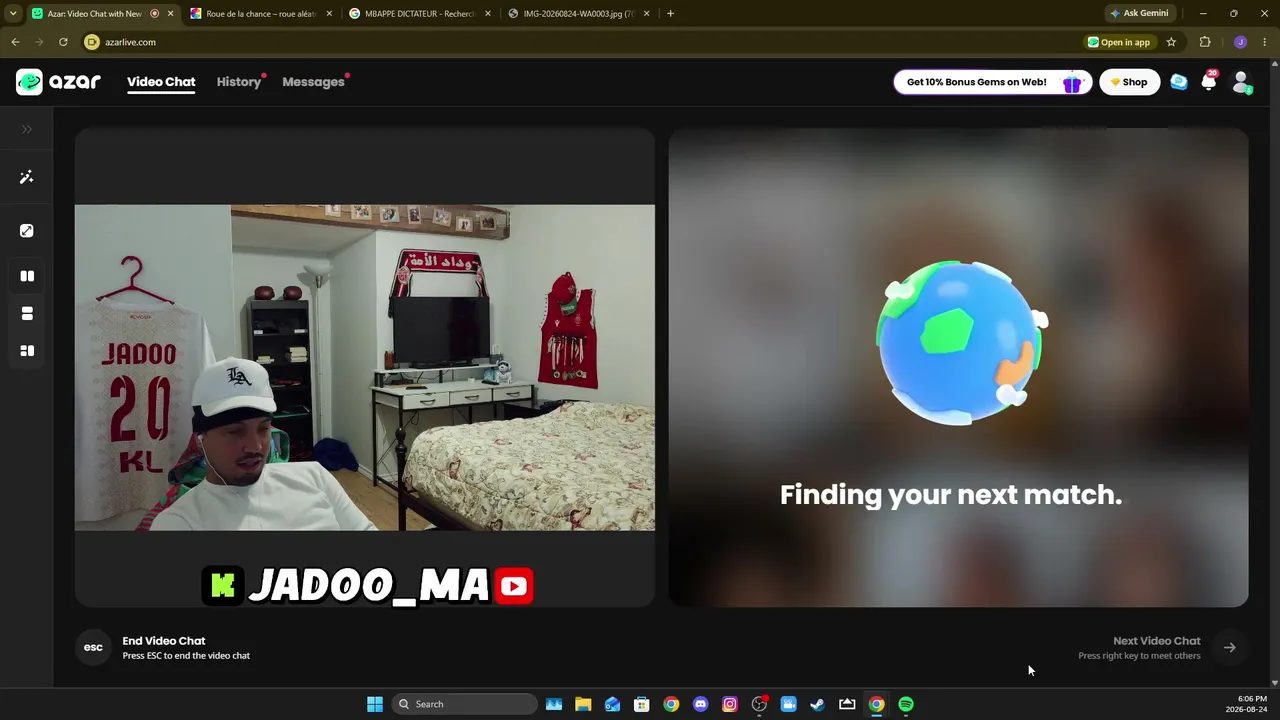The image size is (1280, 720).
Task: Click the Azar logo
Action: click(x=58, y=82)
